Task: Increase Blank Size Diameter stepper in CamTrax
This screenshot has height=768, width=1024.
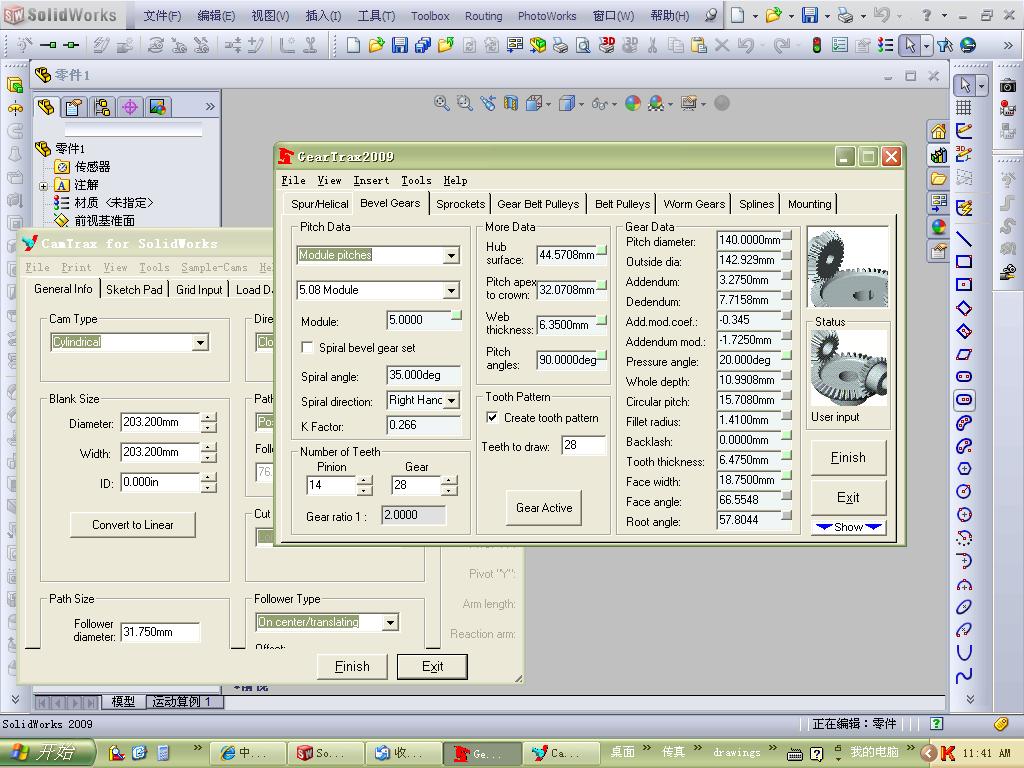Action: coord(208,418)
